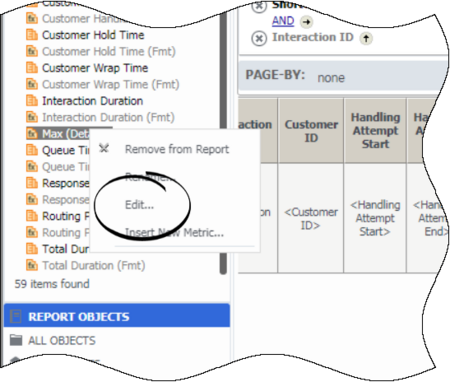Click the right arrow beside AND operator

(306, 22)
